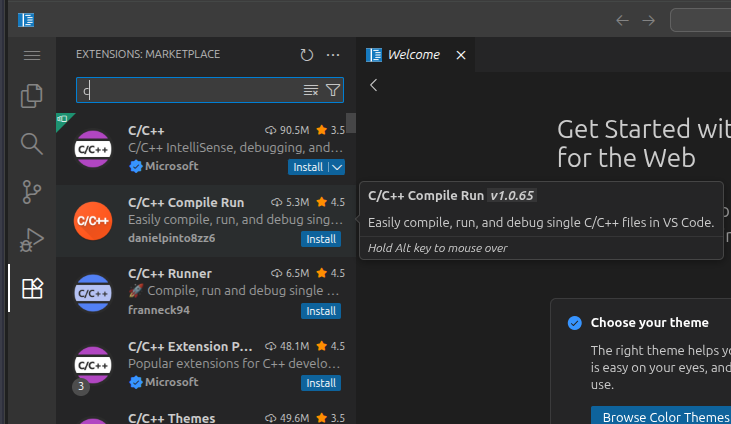Refresh the extensions marketplace list
731x424 pixels.
click(x=307, y=55)
